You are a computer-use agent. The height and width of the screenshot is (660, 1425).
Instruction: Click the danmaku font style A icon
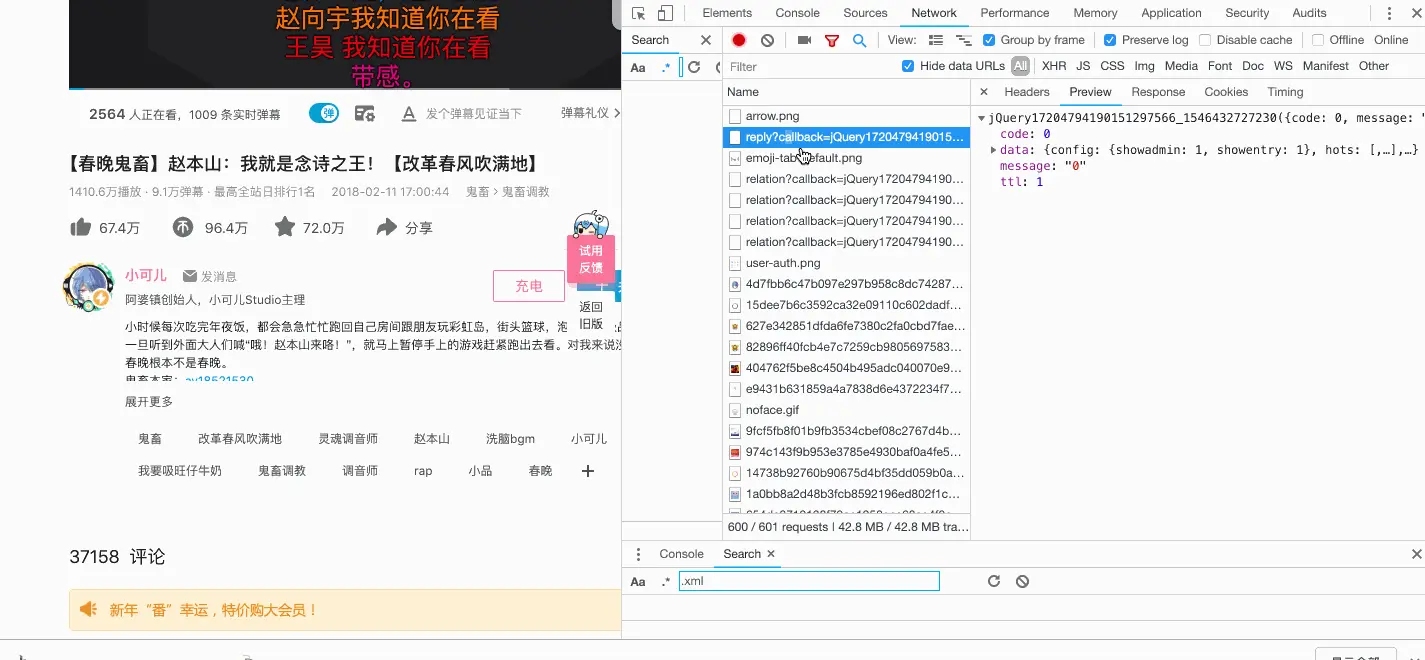[408, 113]
